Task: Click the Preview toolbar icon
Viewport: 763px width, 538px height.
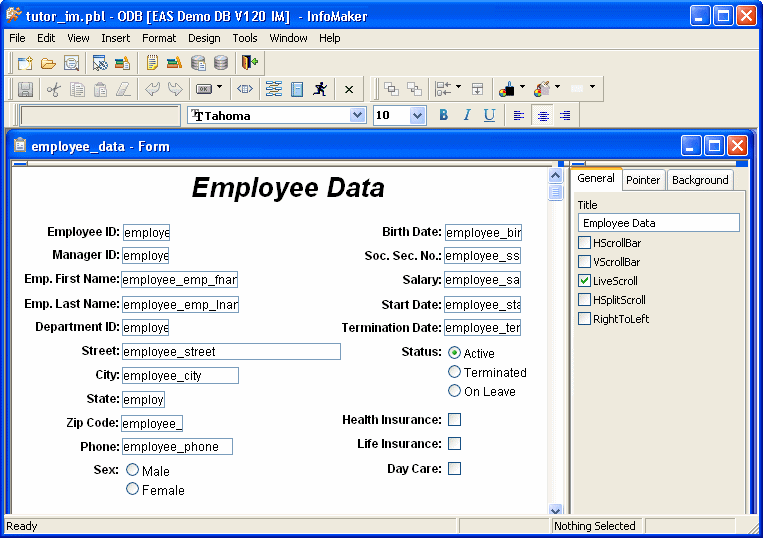Action: click(x=72, y=63)
